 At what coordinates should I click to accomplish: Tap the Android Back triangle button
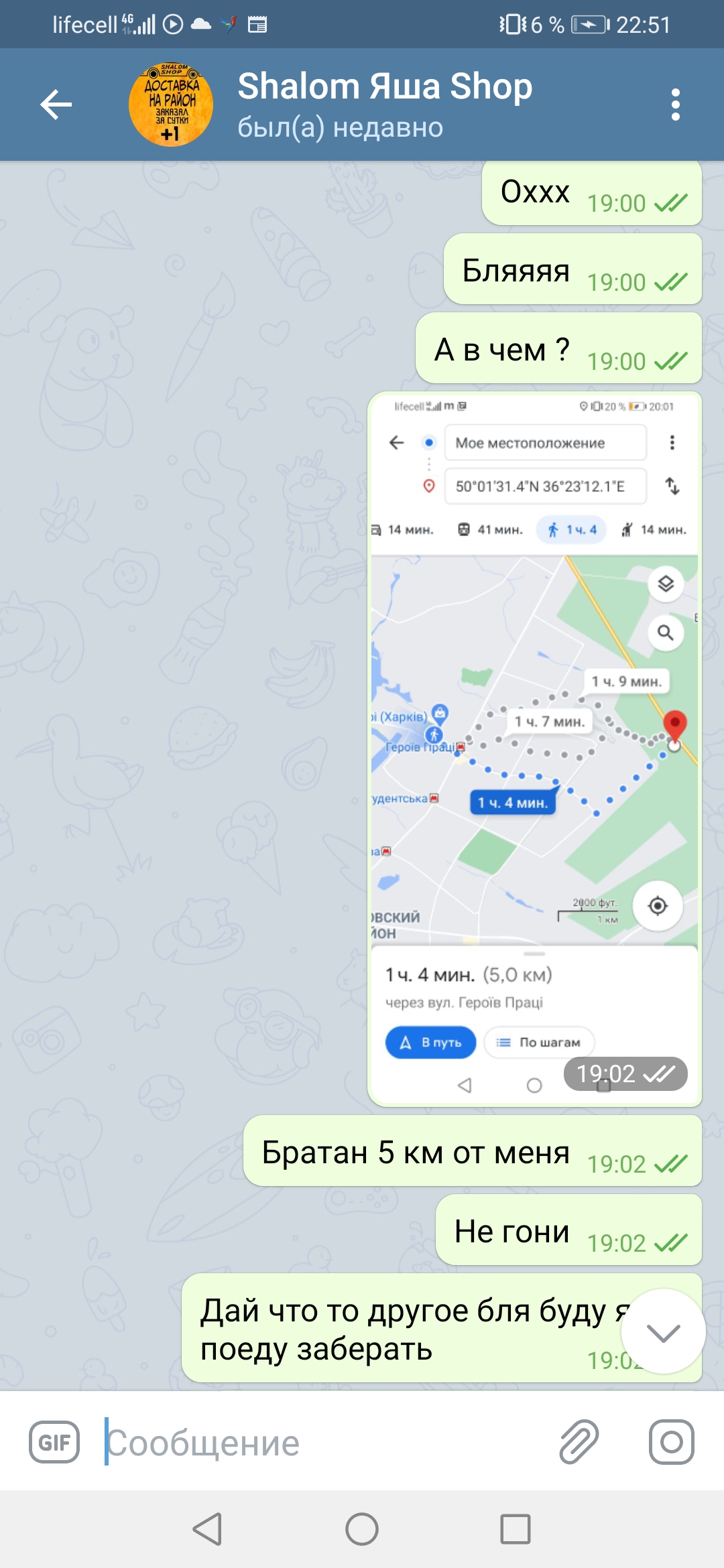point(208,1529)
